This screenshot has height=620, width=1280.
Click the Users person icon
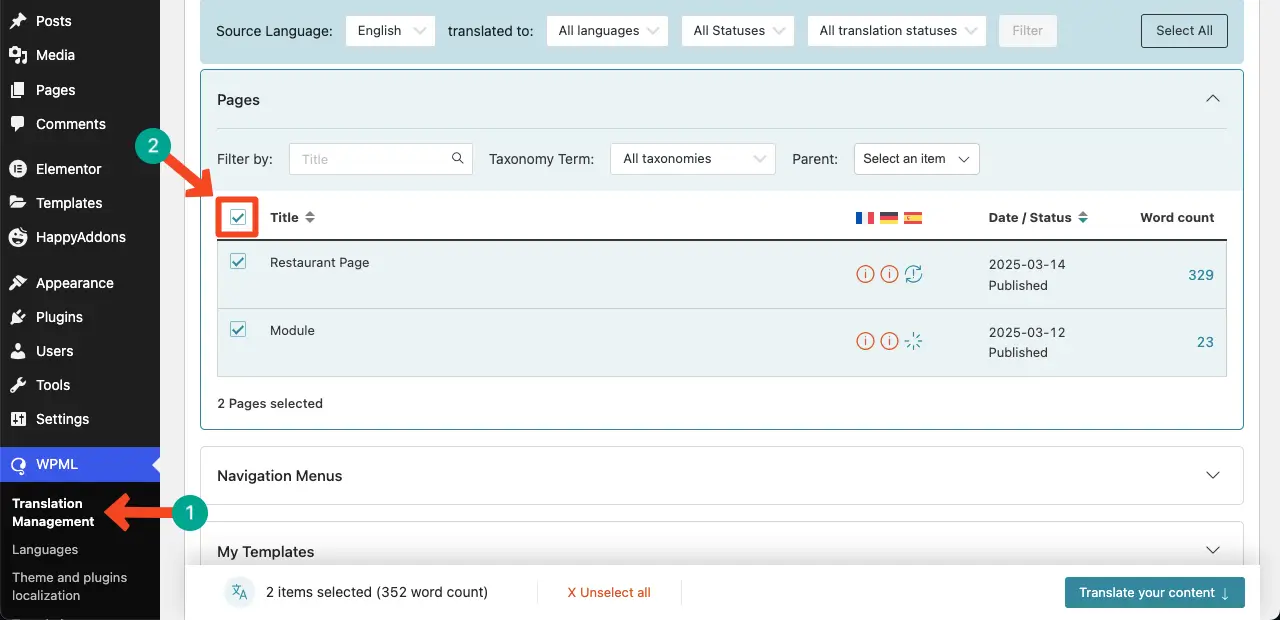pyautogui.click(x=18, y=351)
